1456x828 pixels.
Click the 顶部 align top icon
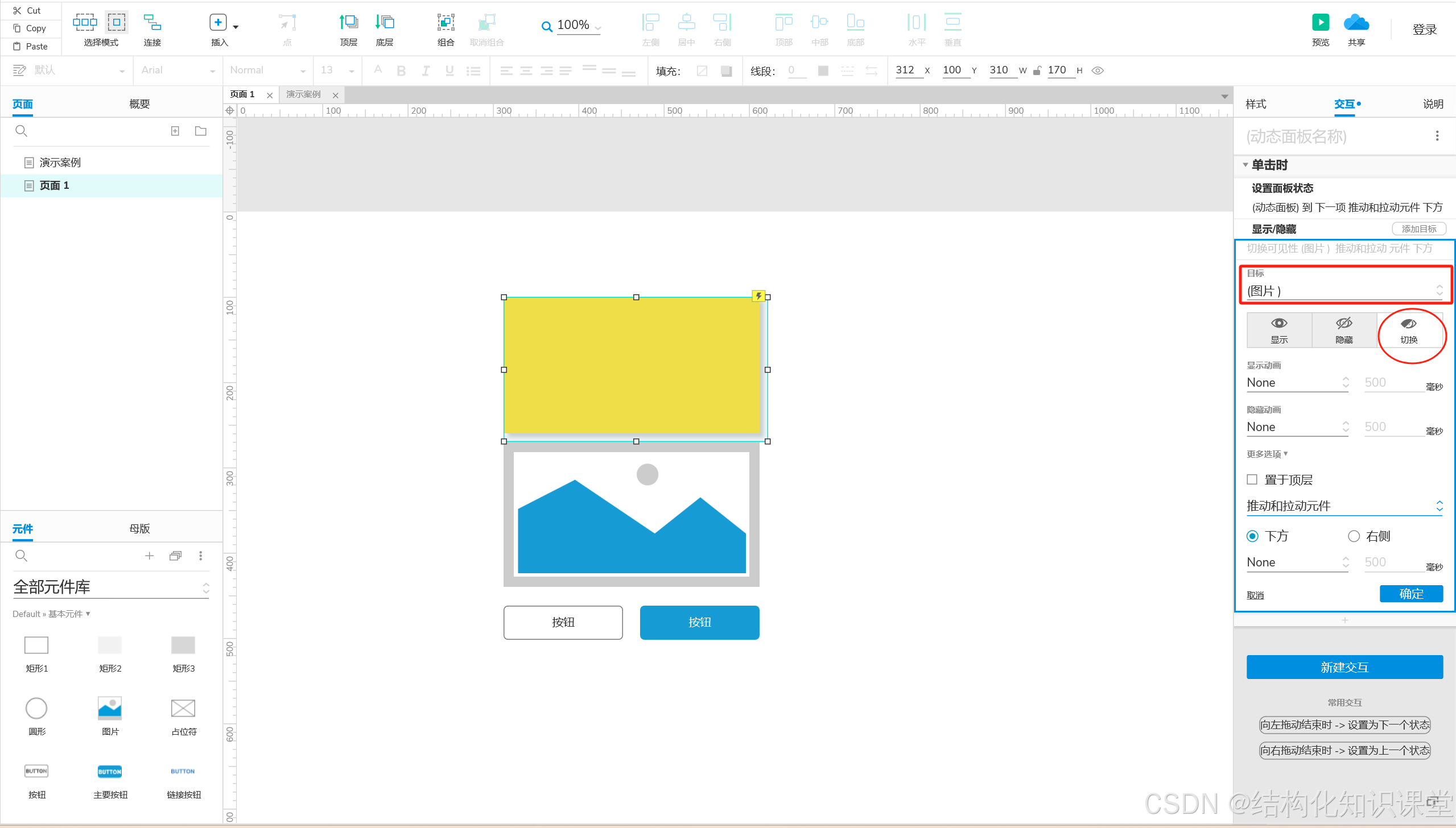783,23
